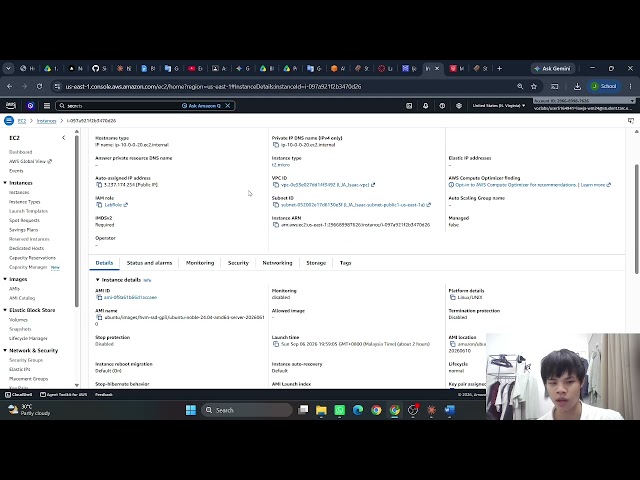
Task: Copy the Instance ARN
Action: (276, 225)
